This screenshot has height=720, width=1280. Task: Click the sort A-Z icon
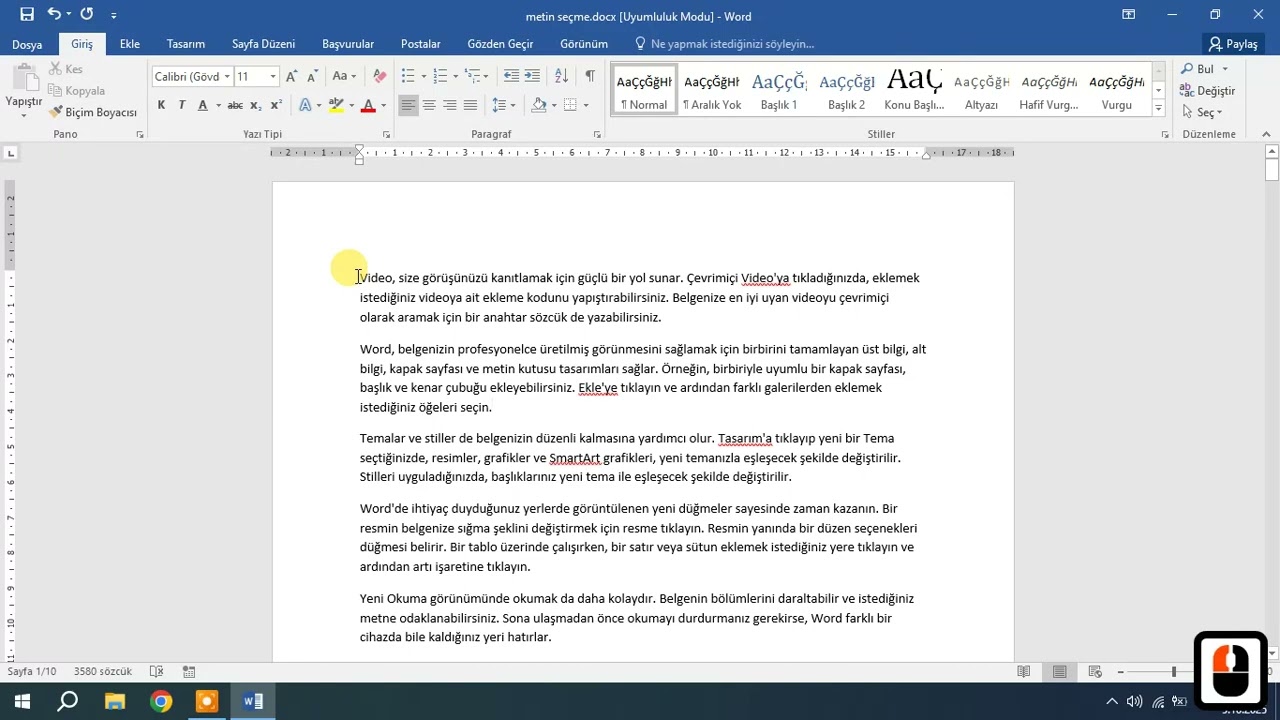click(561, 76)
